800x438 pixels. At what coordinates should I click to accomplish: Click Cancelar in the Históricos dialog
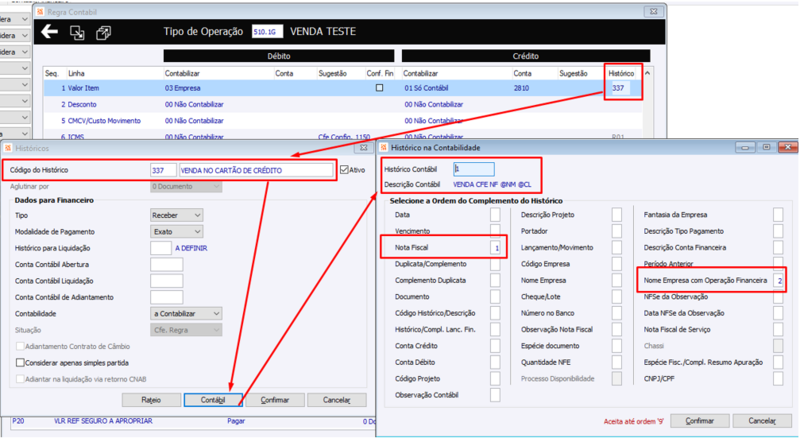[337, 400]
